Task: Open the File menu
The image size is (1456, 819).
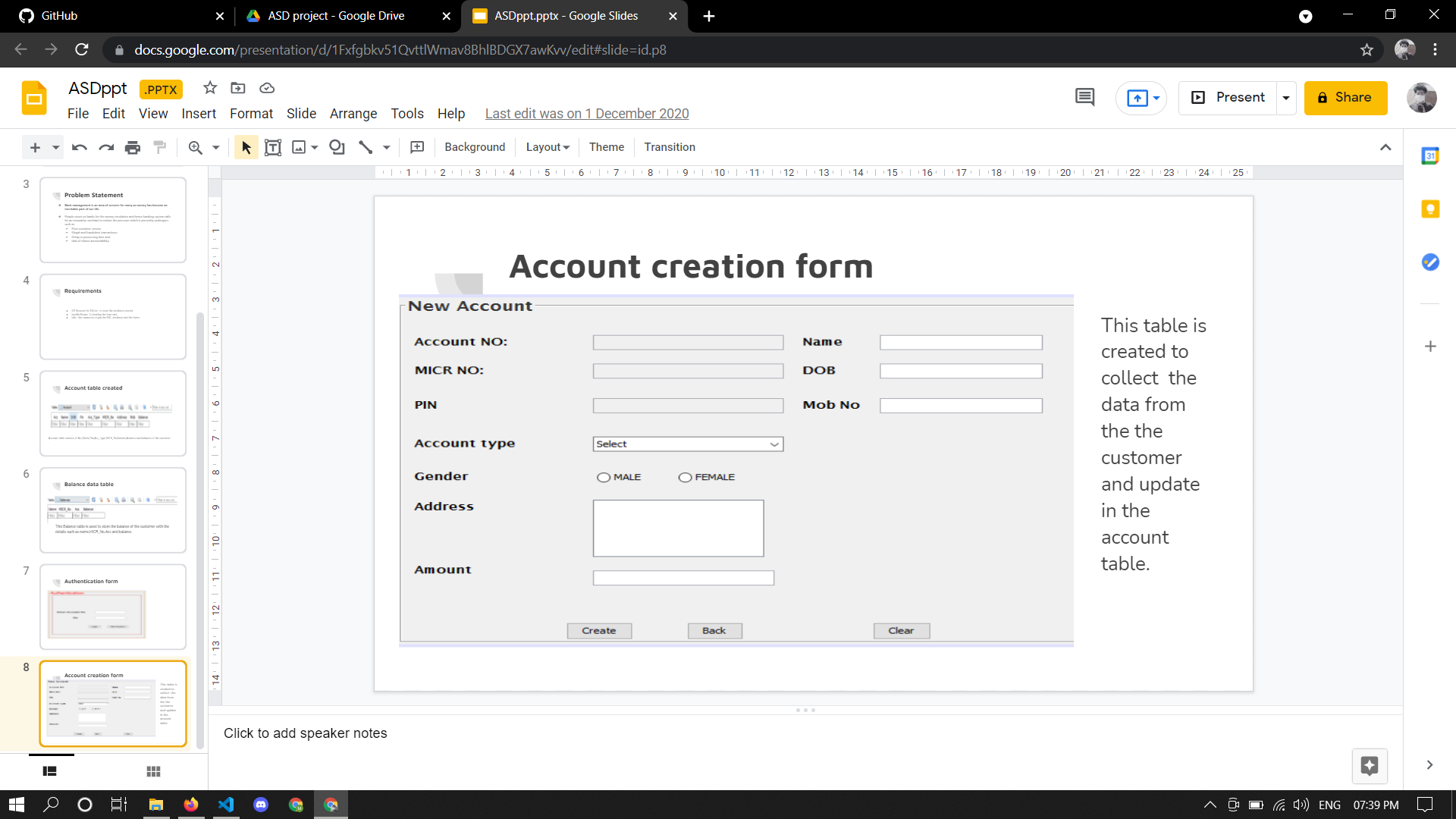Action: coord(78,114)
